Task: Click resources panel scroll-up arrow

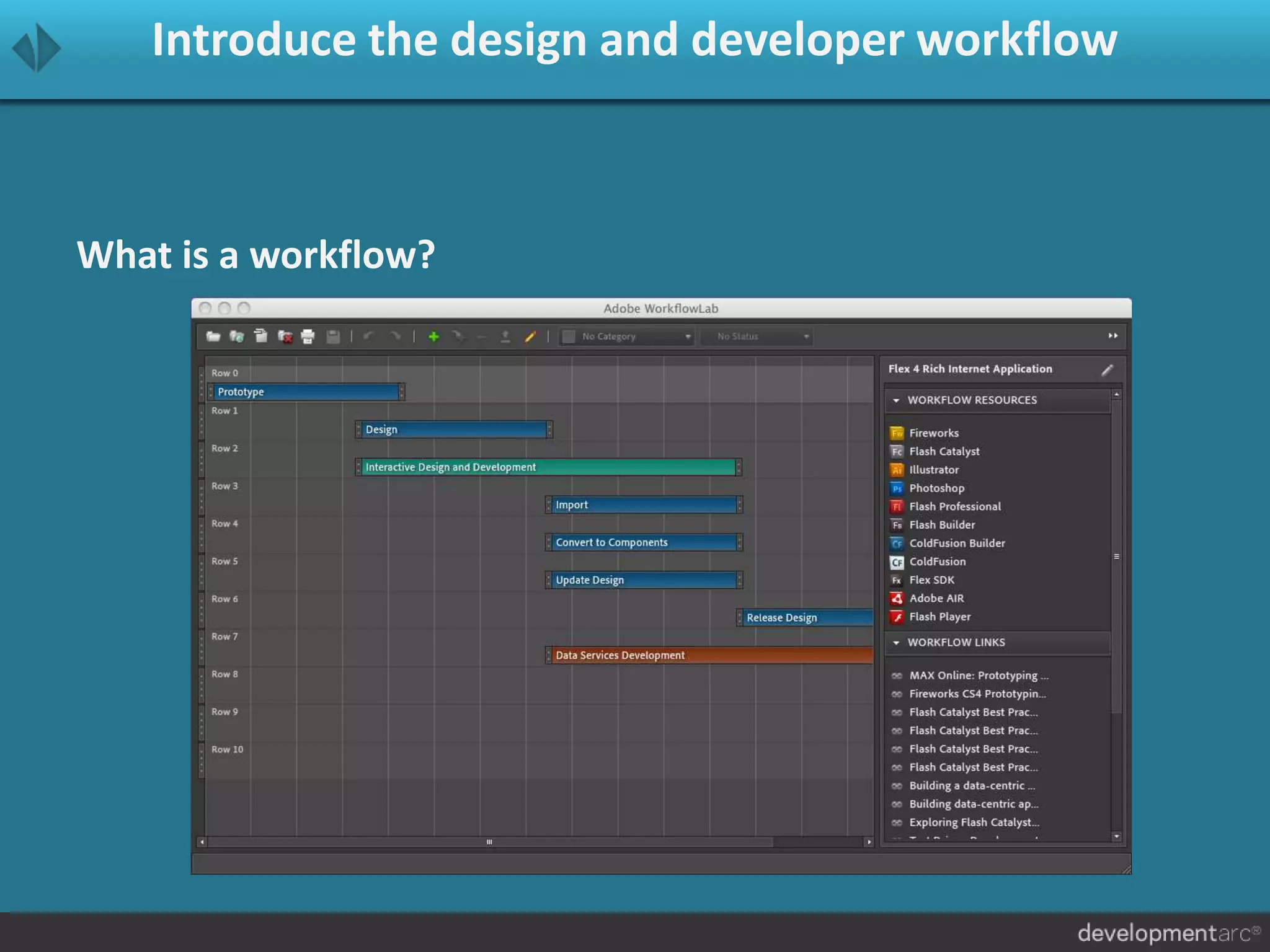Action: tap(1116, 394)
